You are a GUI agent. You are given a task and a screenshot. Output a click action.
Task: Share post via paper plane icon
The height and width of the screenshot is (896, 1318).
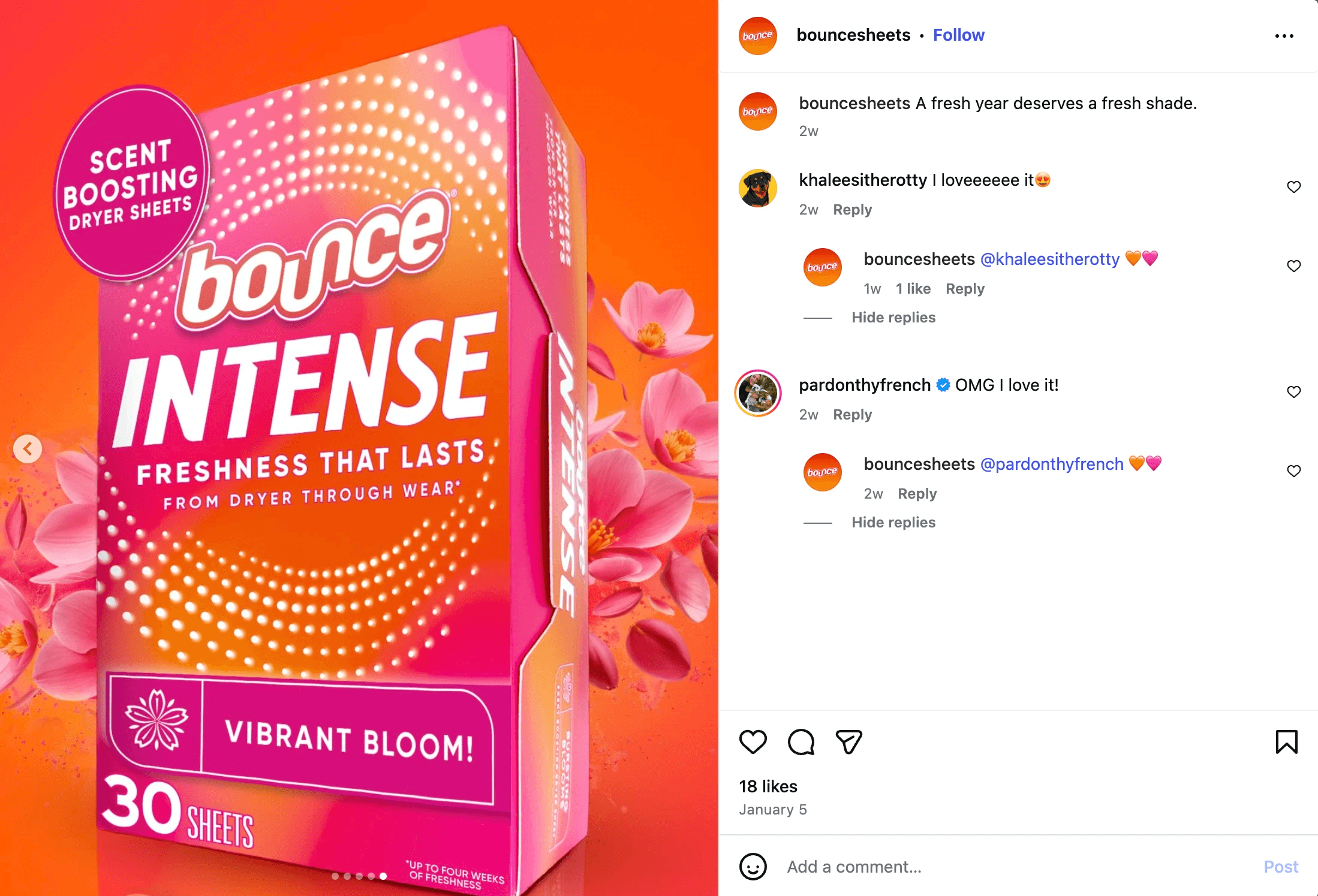849,742
